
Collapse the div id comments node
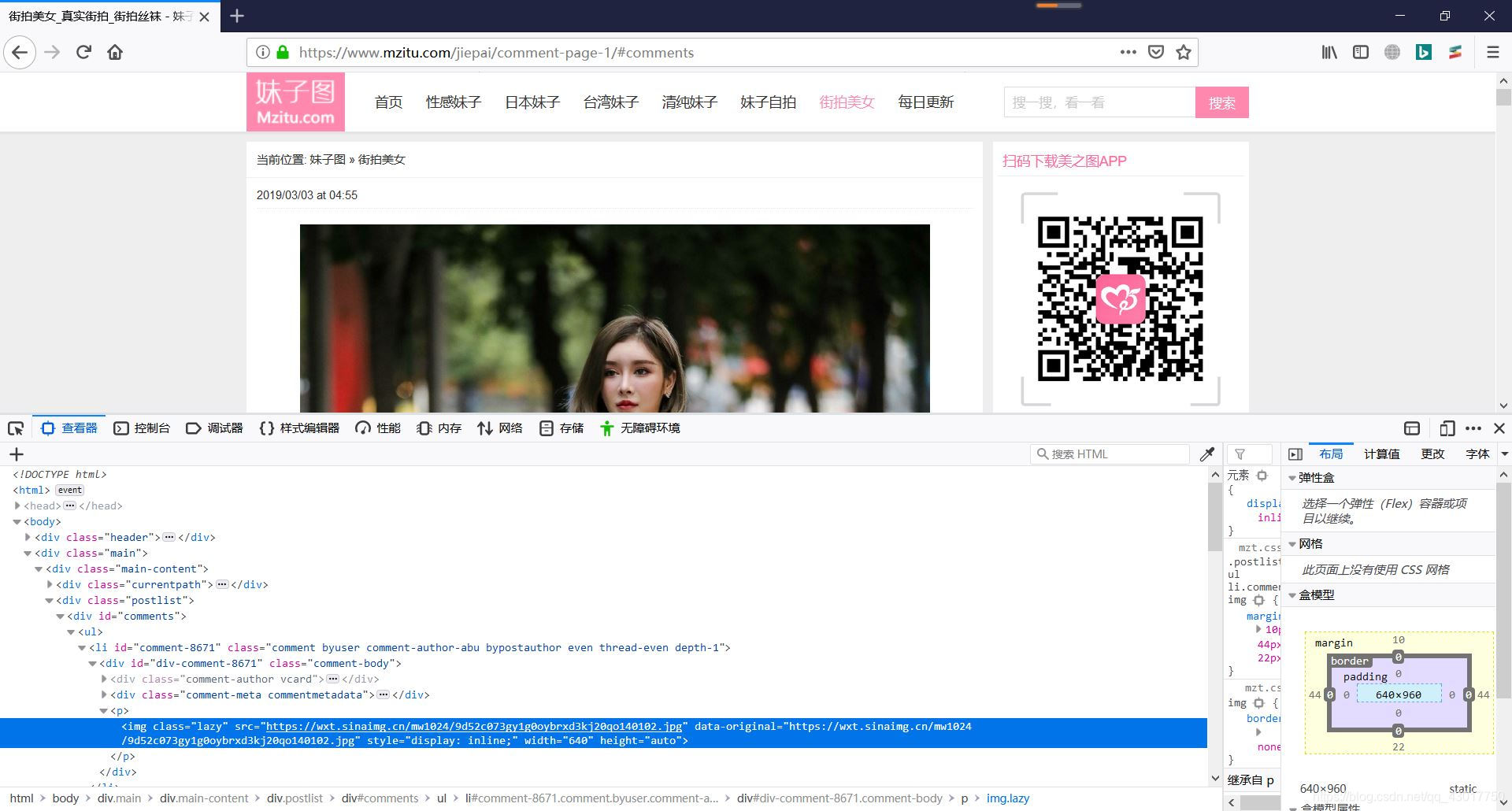(60, 617)
